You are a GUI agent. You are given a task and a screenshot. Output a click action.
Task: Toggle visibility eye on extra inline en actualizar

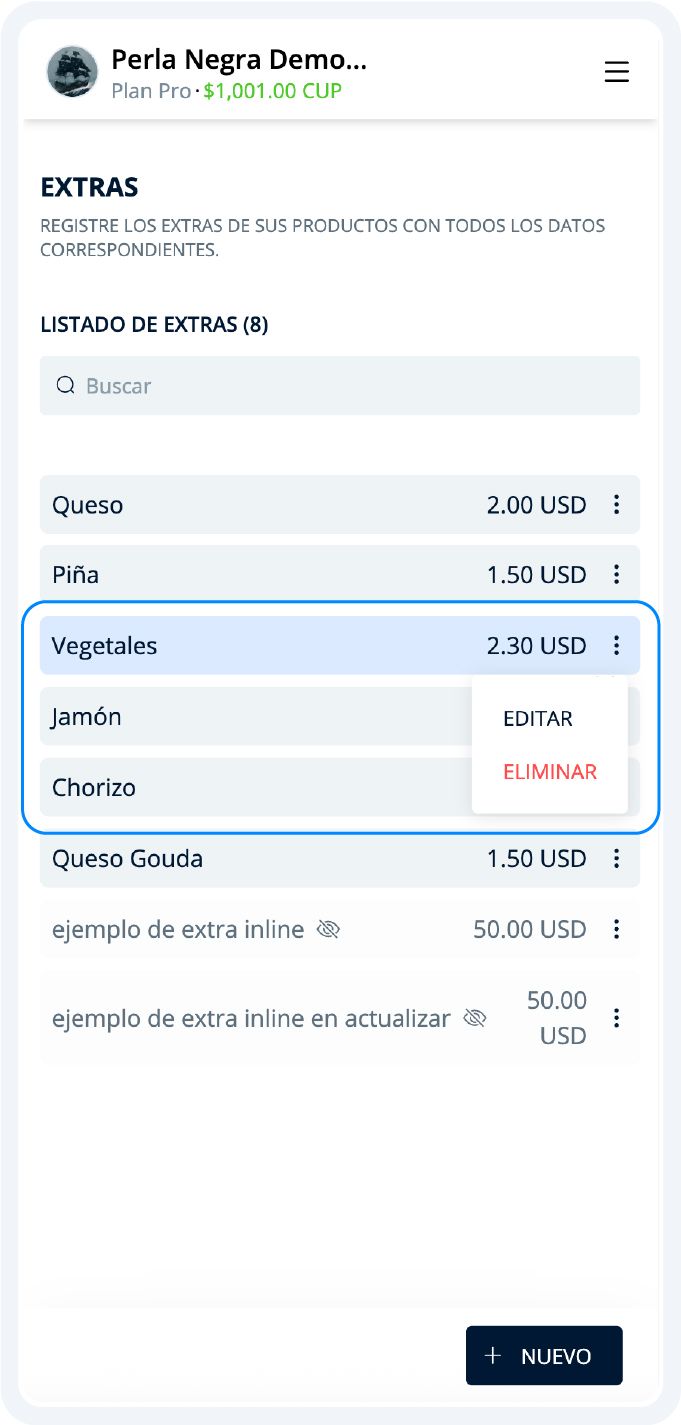[475, 1018]
